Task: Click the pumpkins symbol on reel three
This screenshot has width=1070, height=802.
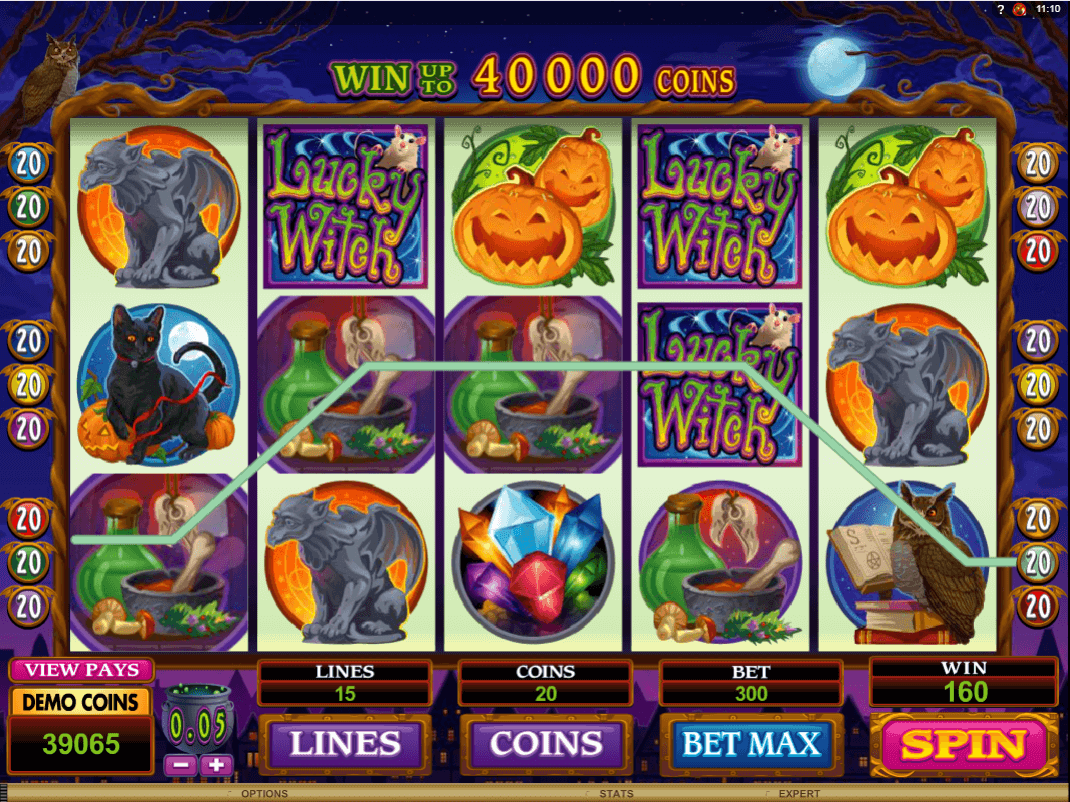Action: [x=533, y=206]
